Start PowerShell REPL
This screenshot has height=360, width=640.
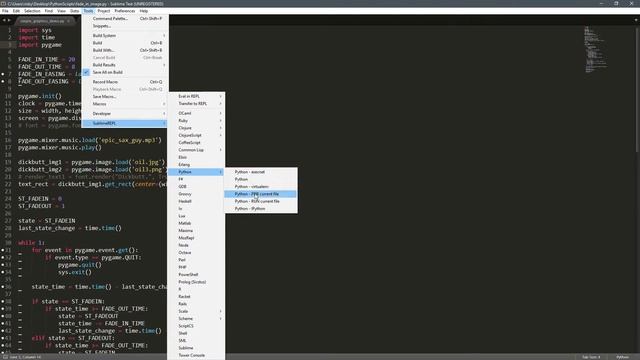[196, 275]
